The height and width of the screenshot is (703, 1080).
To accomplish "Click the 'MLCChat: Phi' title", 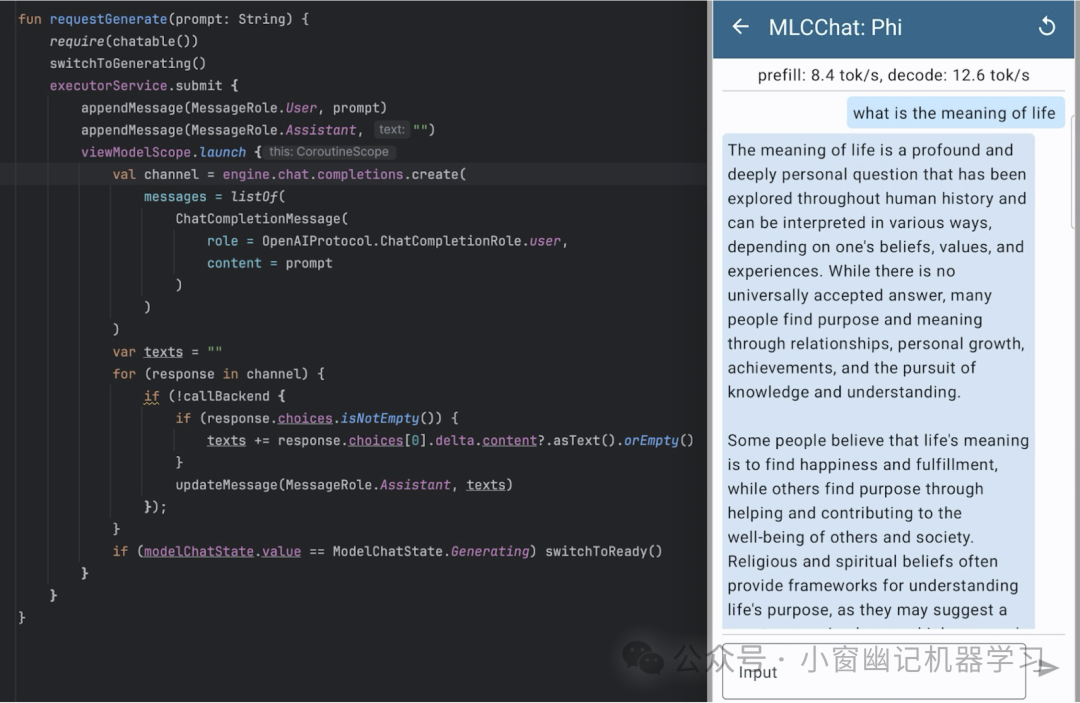I will (x=835, y=27).
